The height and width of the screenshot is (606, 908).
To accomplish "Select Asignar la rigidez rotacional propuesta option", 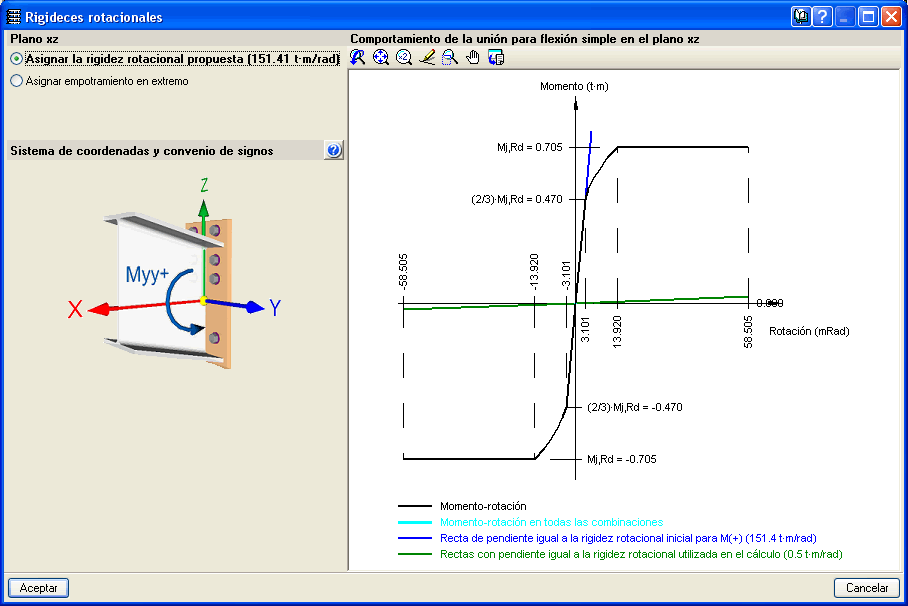I will click(x=175, y=59).
